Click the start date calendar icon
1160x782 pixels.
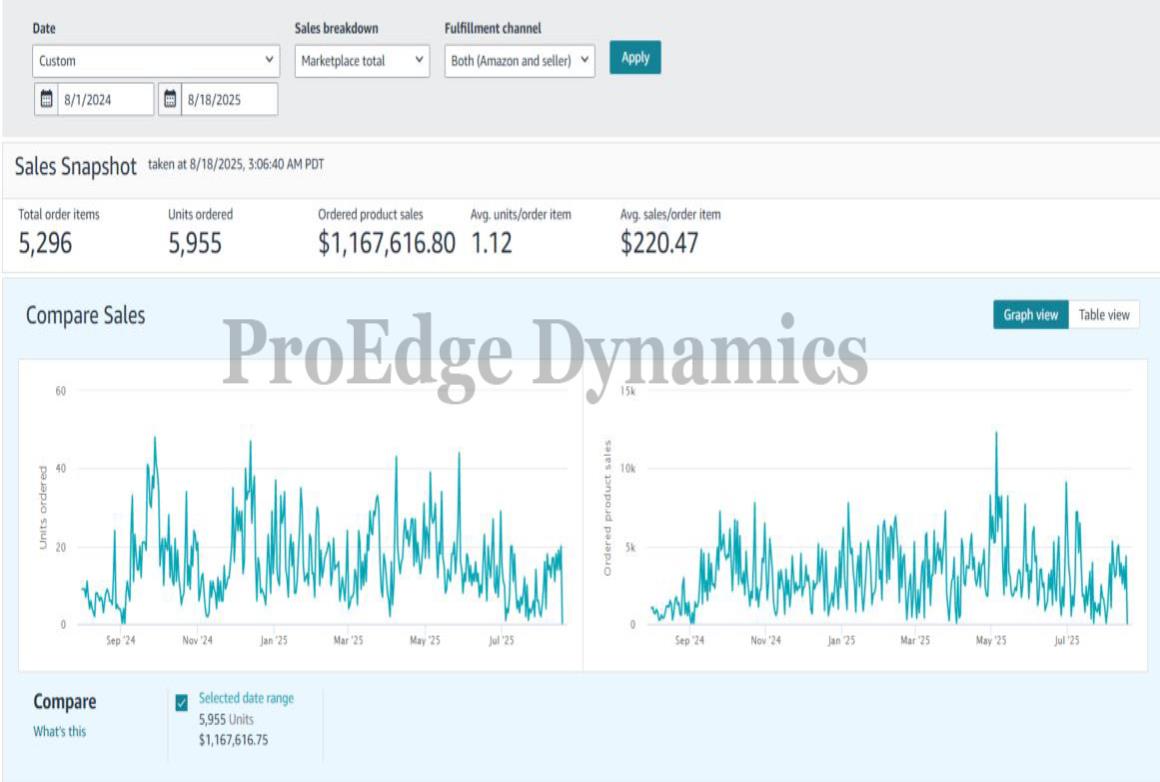[x=46, y=99]
